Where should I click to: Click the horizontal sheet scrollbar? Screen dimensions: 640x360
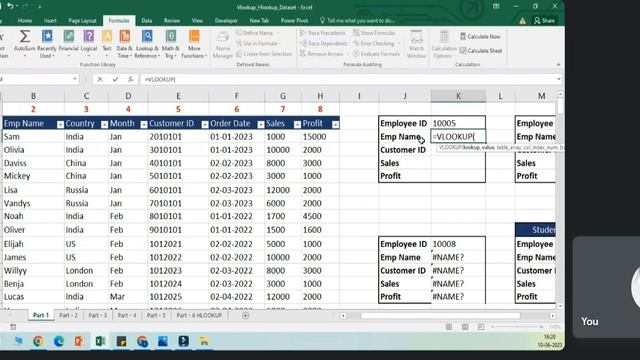pyautogui.click(x=440, y=316)
